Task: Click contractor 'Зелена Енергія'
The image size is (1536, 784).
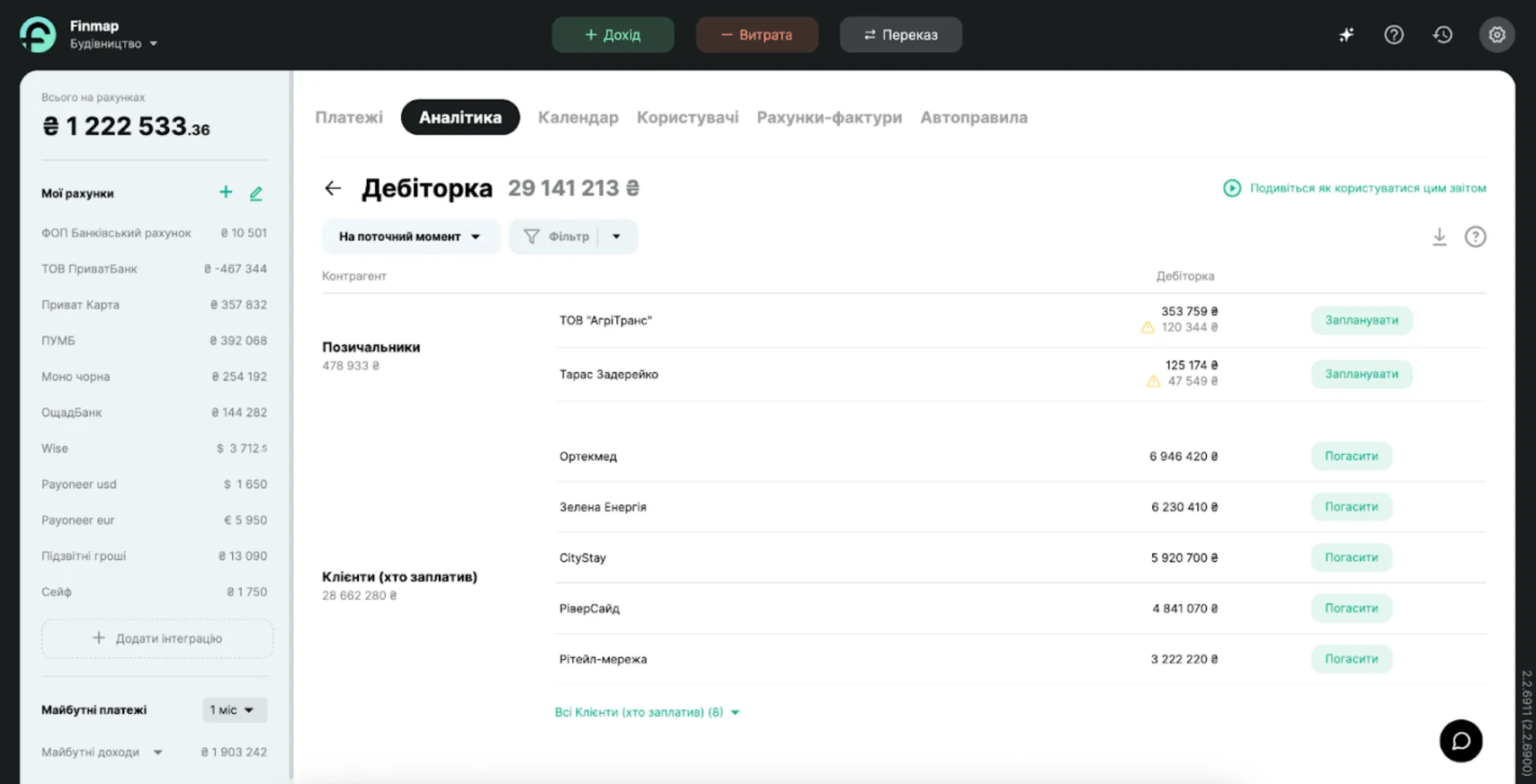Action: pyautogui.click(x=603, y=507)
